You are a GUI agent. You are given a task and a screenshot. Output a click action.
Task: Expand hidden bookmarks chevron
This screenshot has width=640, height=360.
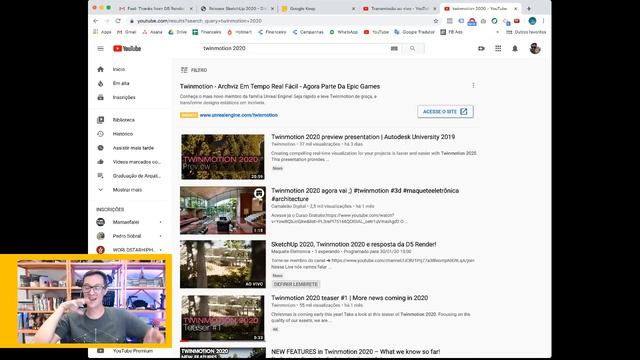pyautogui.click(x=497, y=32)
